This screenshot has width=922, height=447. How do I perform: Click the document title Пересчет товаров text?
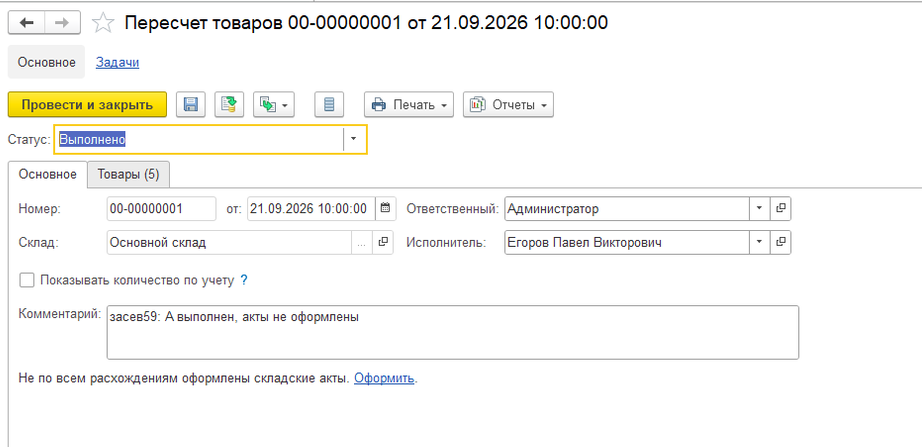point(366,23)
